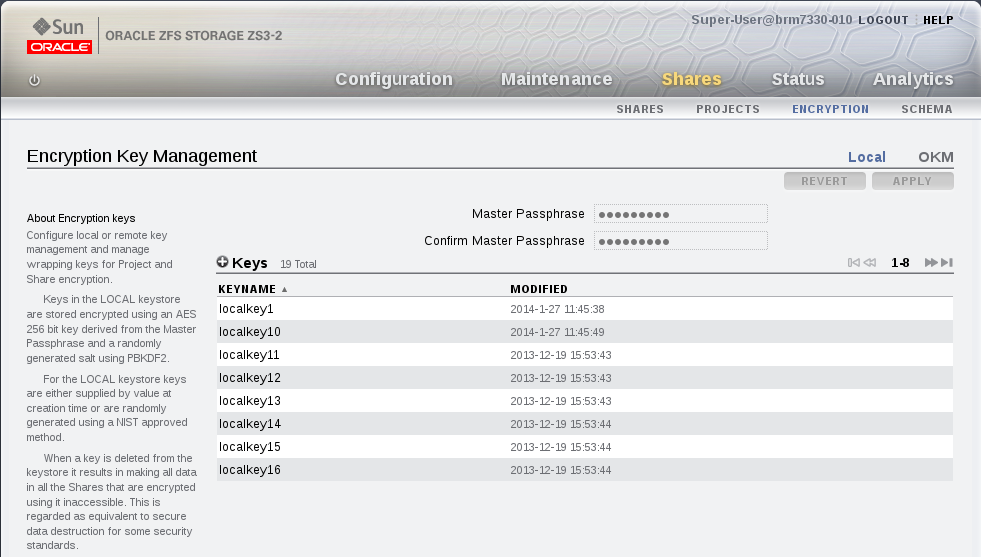Click modified date 2014-1-27 11:45:49
The image size is (981, 557).
[557, 332]
